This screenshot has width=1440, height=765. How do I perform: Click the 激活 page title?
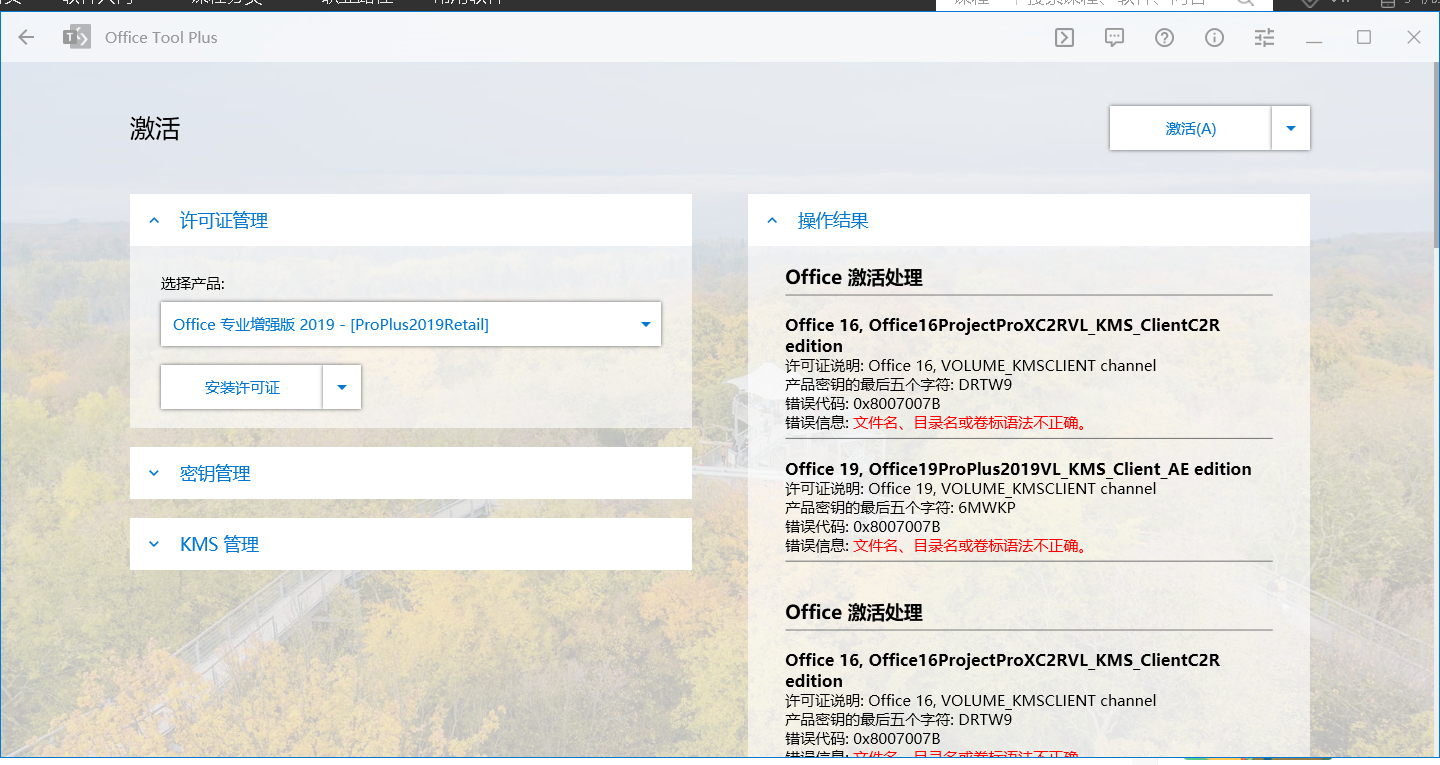pyautogui.click(x=155, y=128)
